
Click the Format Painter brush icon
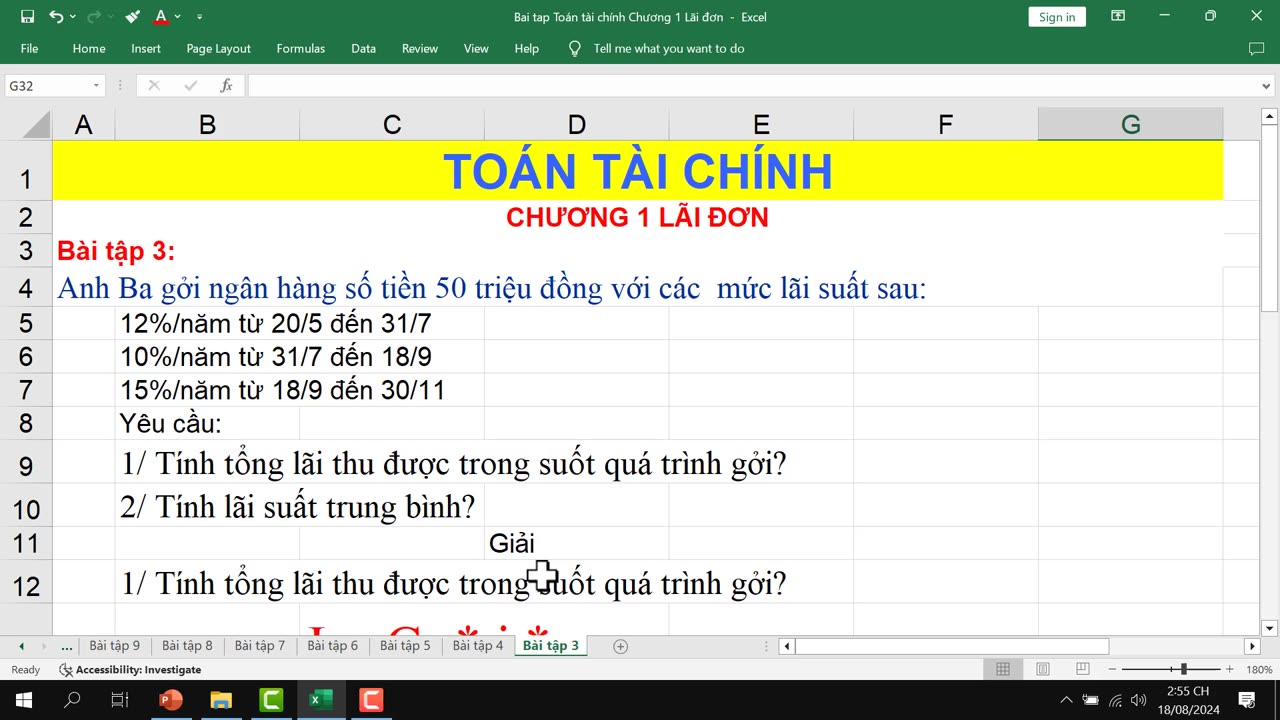click(x=134, y=16)
